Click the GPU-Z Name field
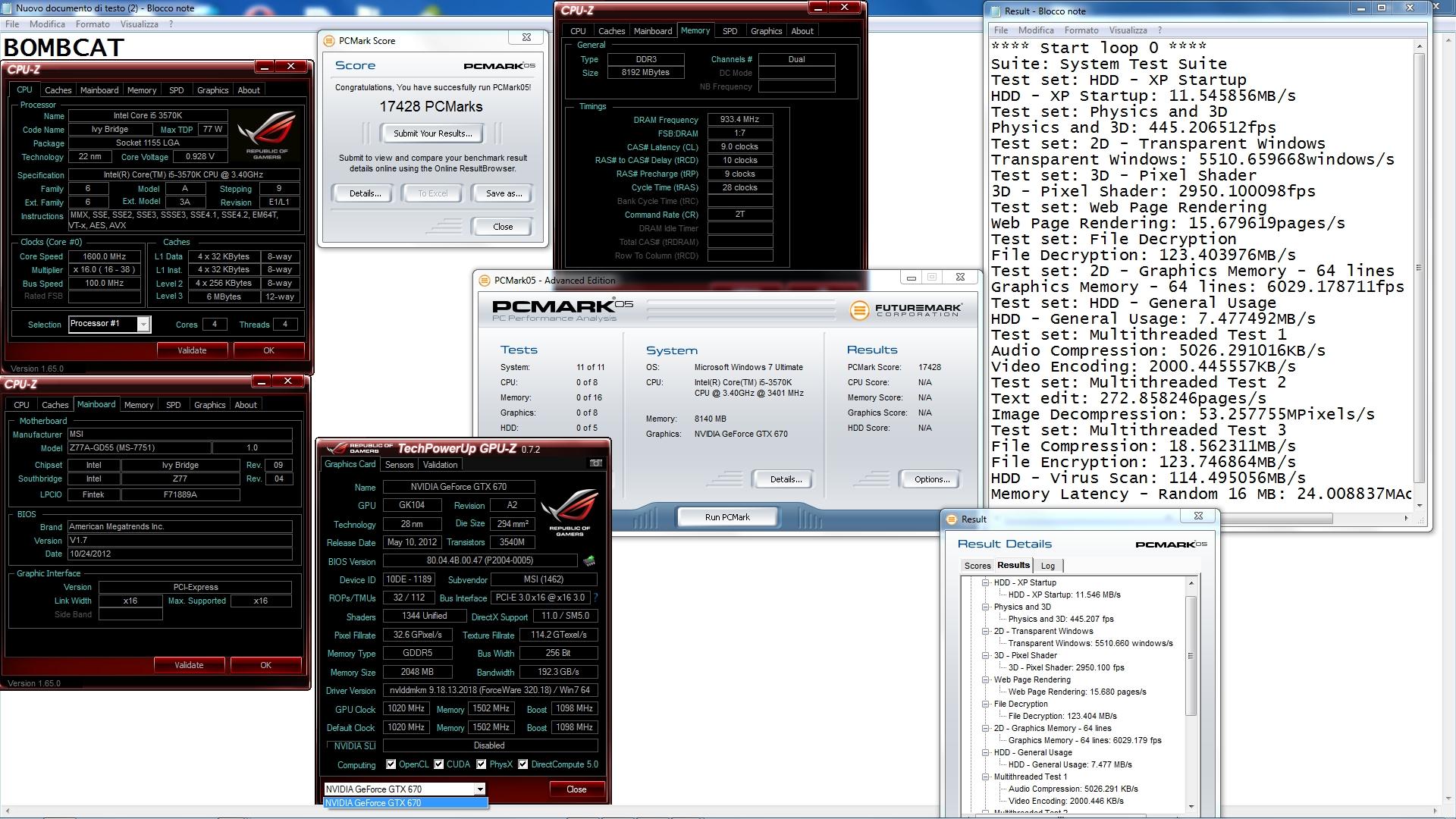 (459, 487)
